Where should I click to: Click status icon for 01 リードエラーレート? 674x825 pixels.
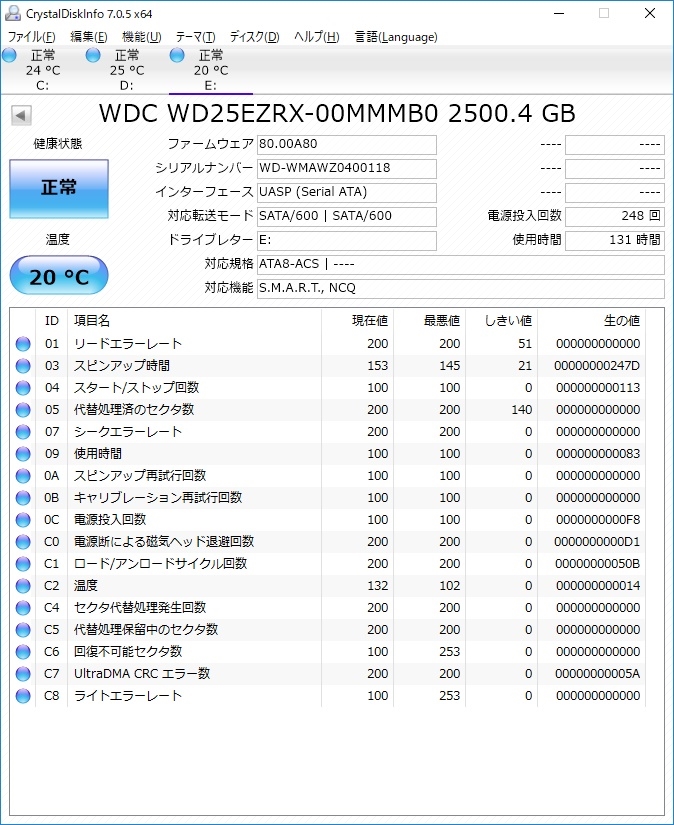(23, 344)
